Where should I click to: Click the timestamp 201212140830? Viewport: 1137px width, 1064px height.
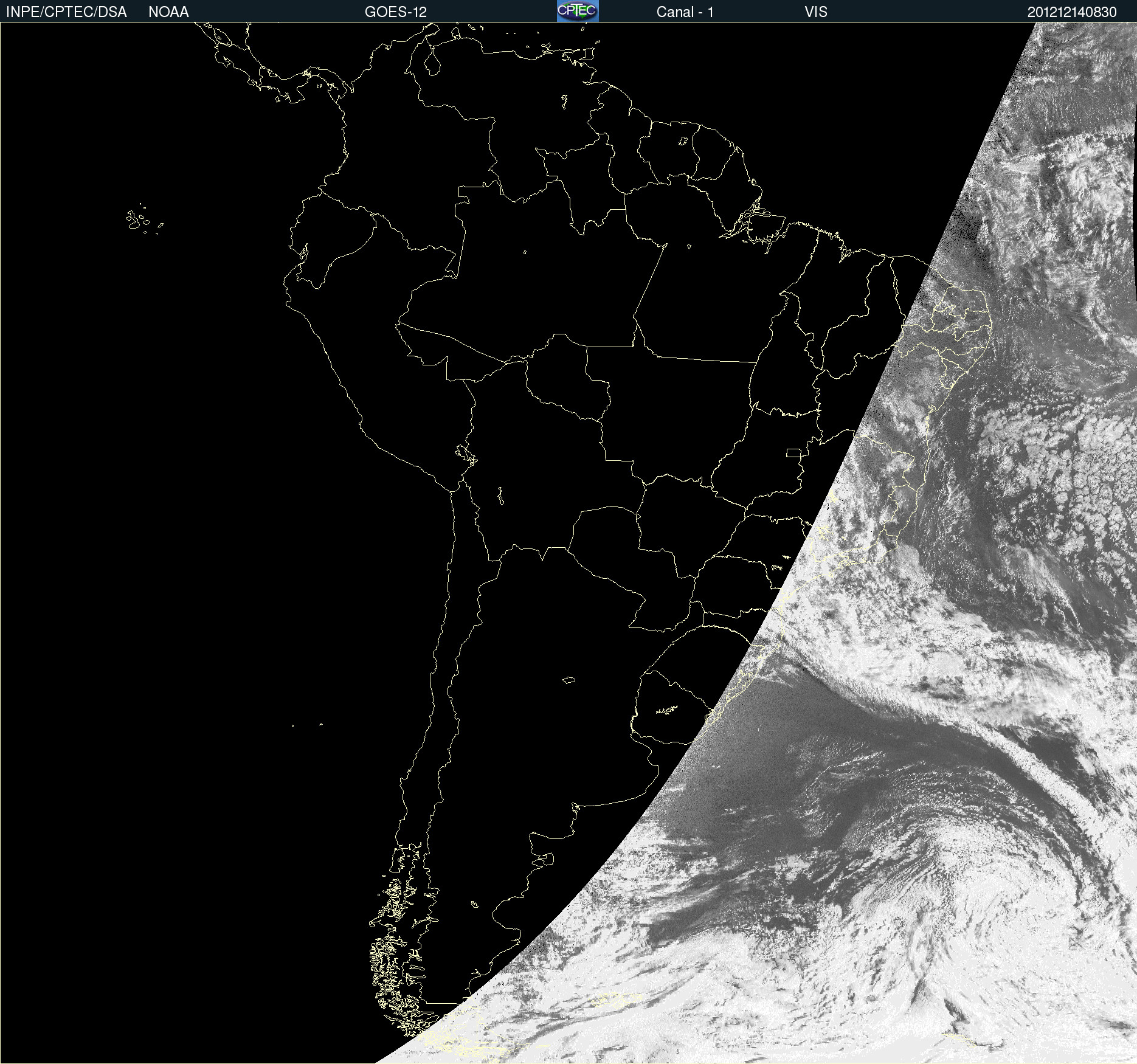pyautogui.click(x=1072, y=12)
